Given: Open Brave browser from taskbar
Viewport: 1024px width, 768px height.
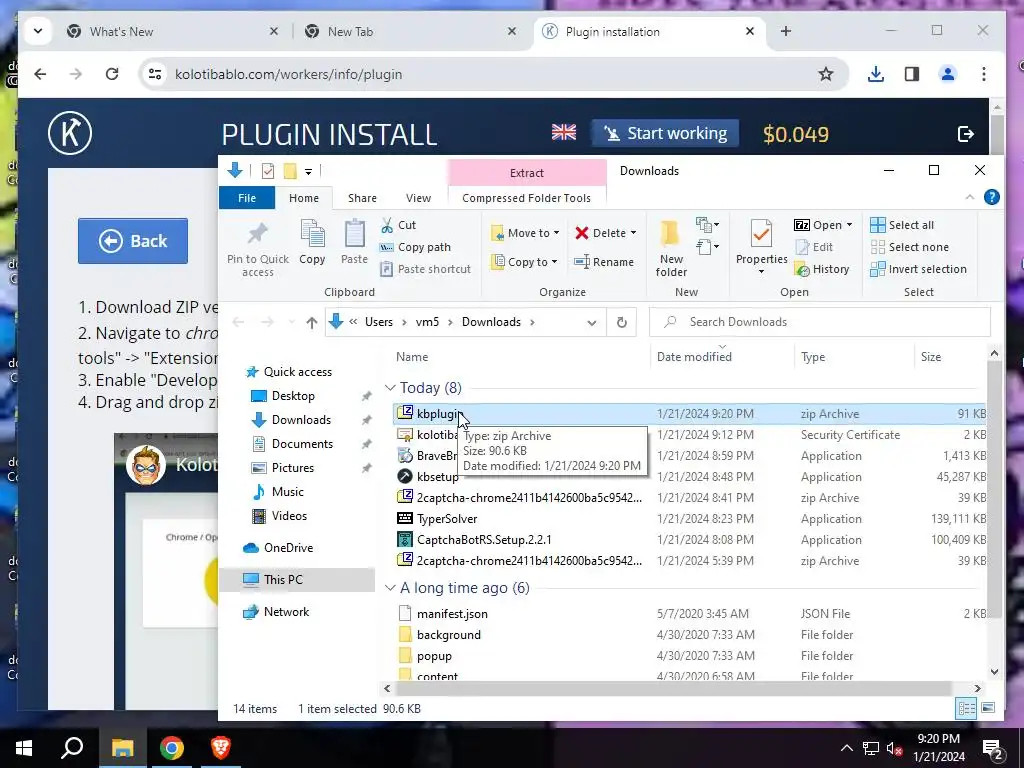Looking at the screenshot, I should pyautogui.click(x=221, y=748).
